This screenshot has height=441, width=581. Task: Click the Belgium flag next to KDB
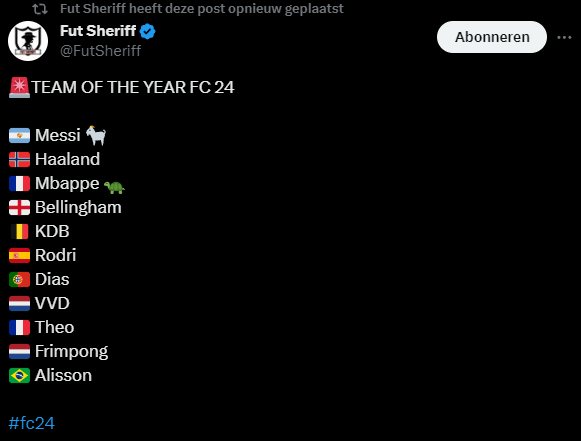(19, 232)
